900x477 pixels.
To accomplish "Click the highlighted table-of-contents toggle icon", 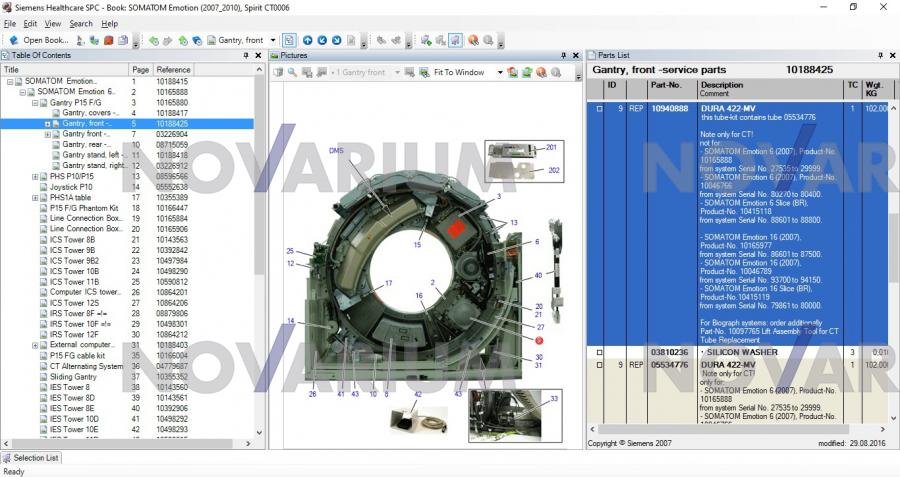I will pos(289,40).
